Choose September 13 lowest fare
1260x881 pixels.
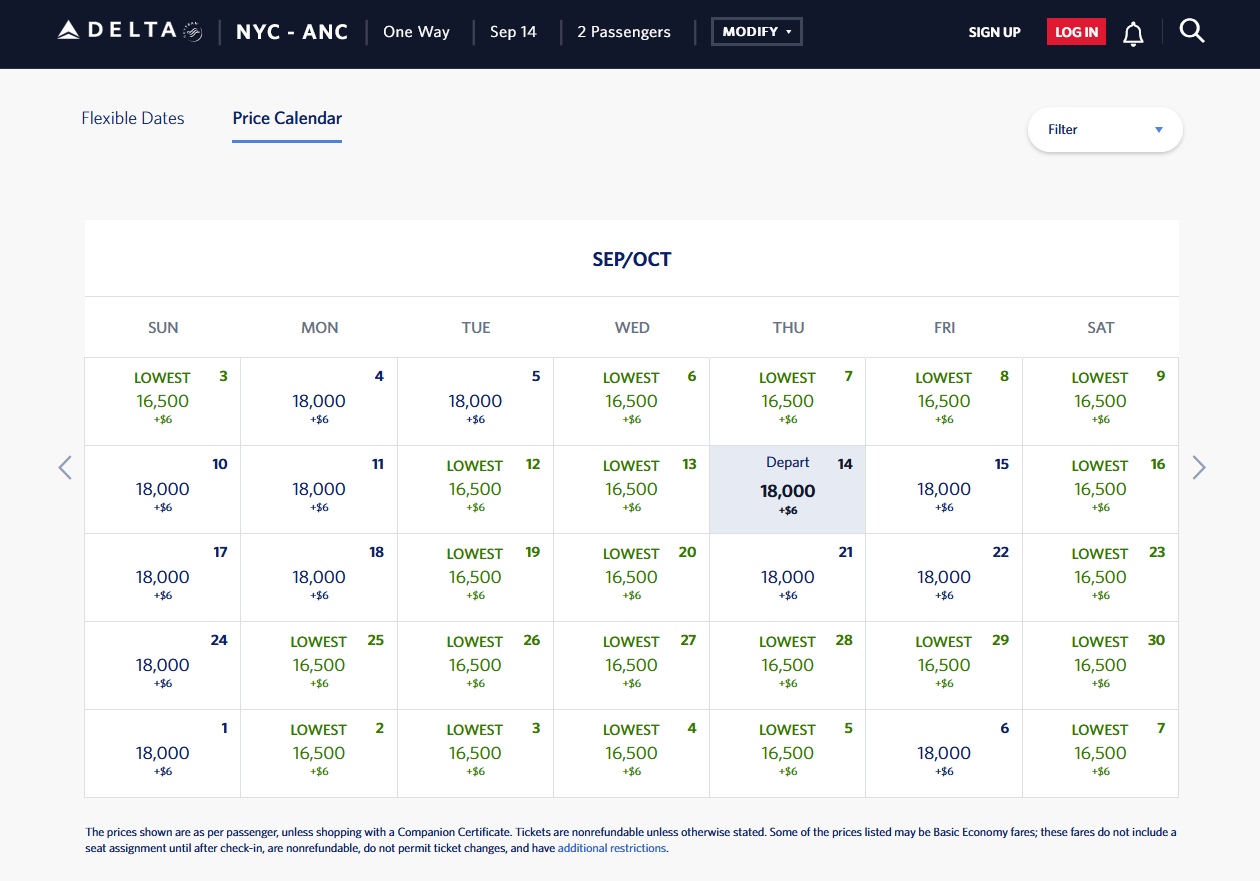pyautogui.click(x=632, y=490)
